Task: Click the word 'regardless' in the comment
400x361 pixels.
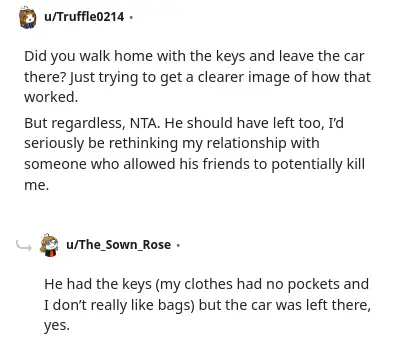Action: [89, 124]
